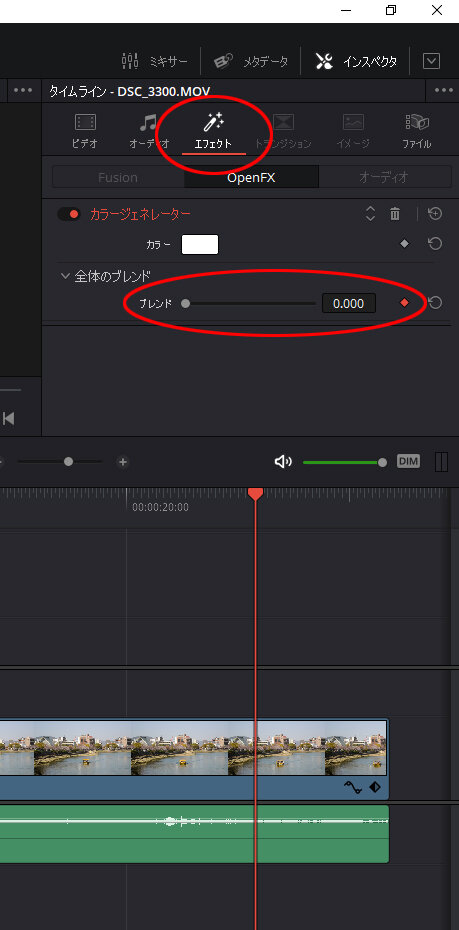Switch to the オーディオ inspector tab with music note
459x930 pixels.
[x=149, y=131]
